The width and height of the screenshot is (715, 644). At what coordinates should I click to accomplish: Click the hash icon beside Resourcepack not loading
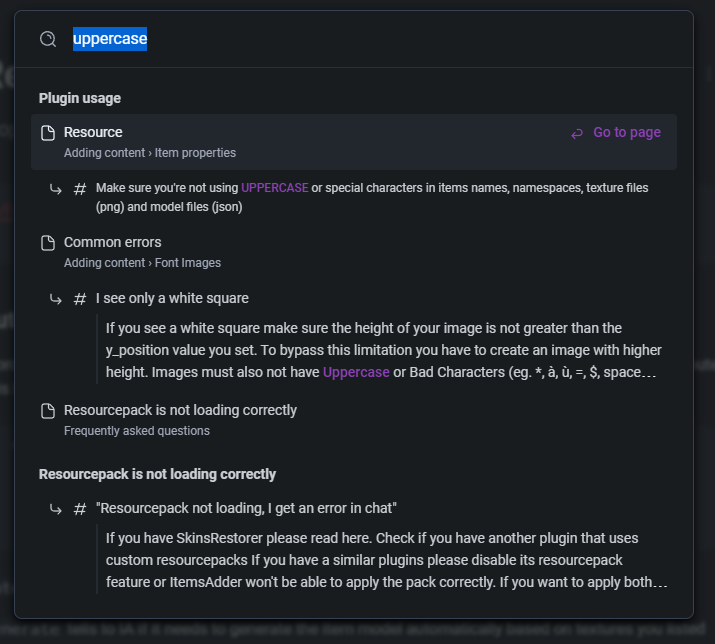[x=80, y=508]
